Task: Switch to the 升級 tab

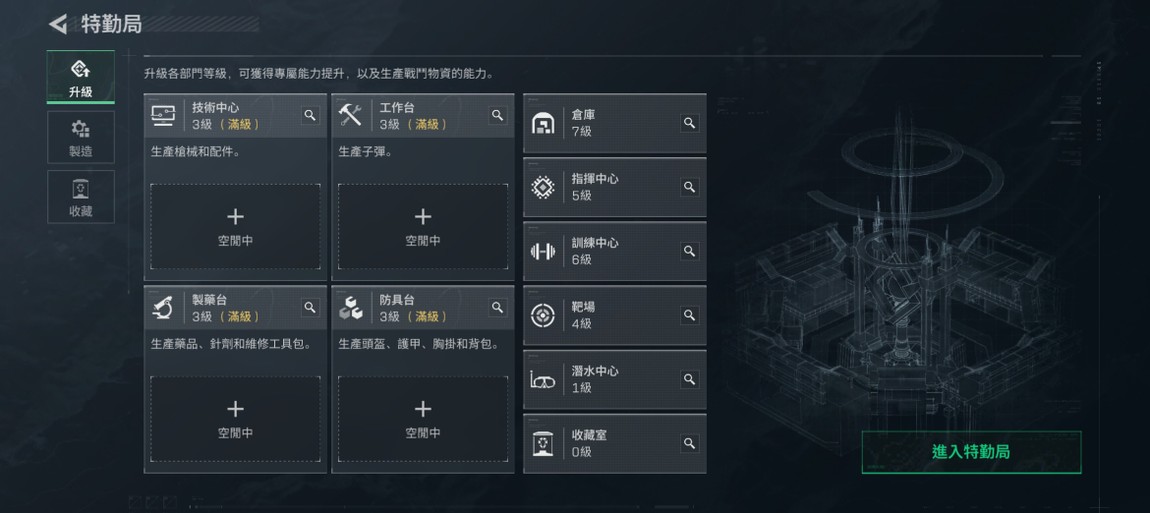Action: [81, 77]
